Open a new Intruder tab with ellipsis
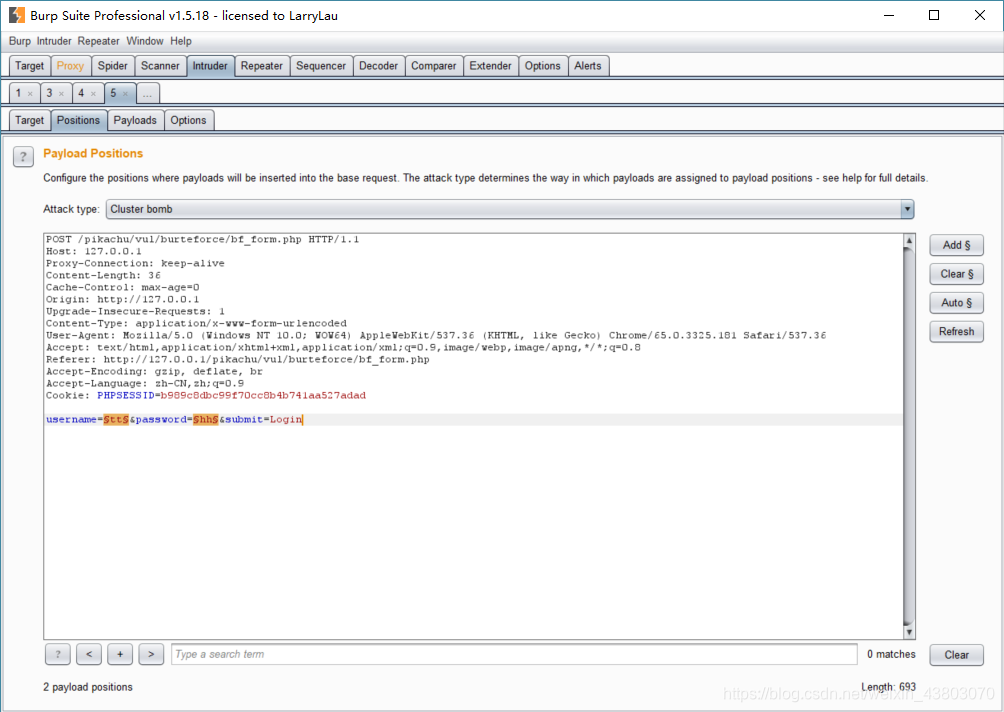The image size is (1004, 712). (147, 93)
